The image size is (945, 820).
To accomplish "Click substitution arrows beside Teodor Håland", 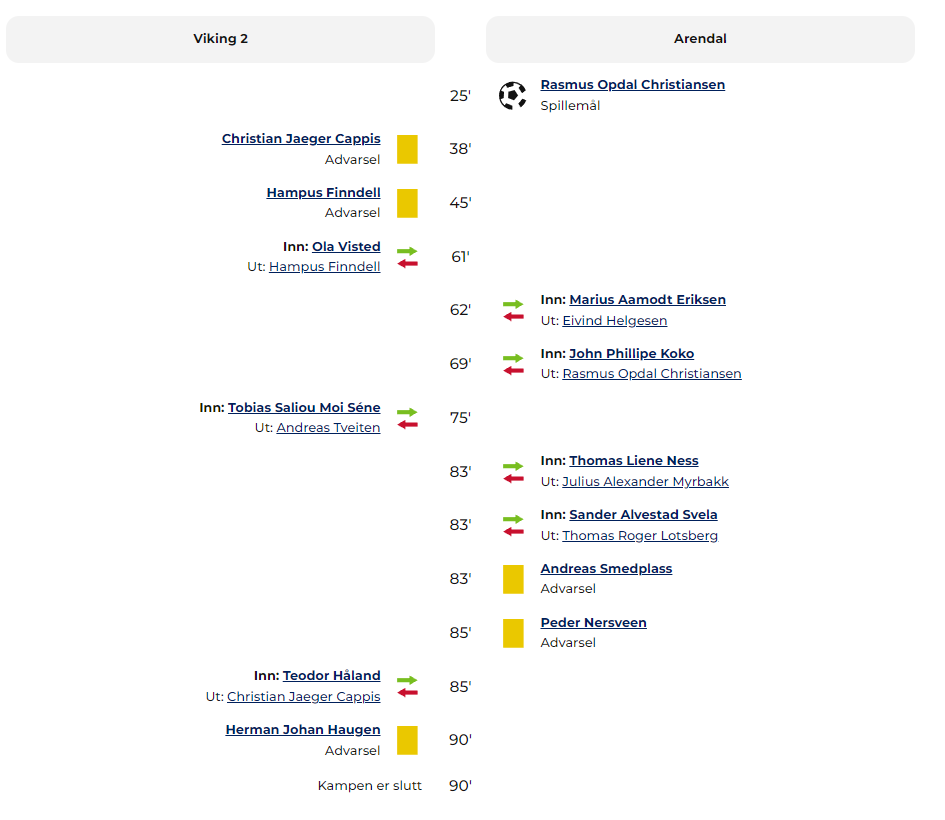I will (407, 686).
